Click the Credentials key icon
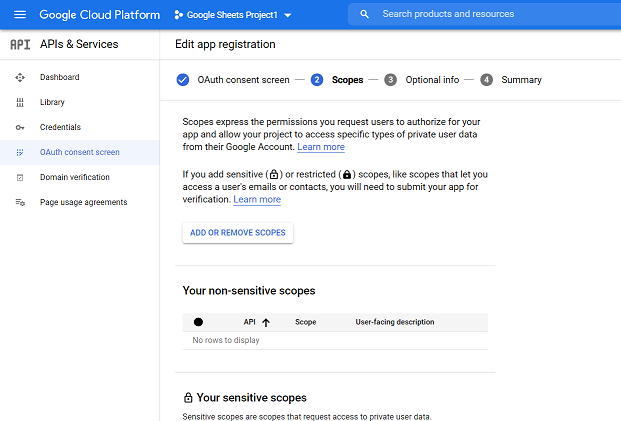621x421 pixels. [x=20, y=127]
